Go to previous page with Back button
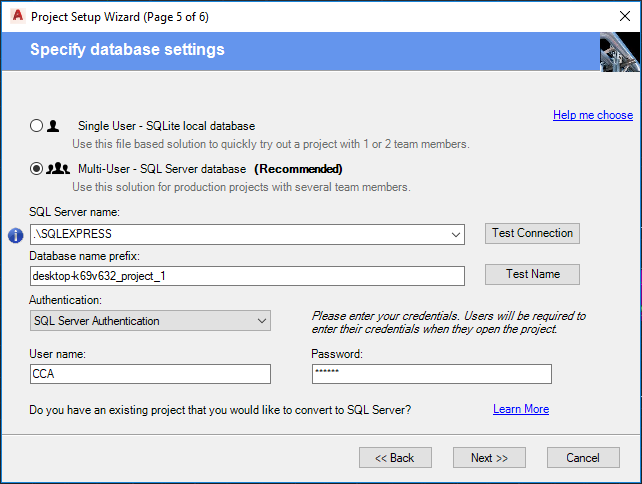642x484 pixels. click(395, 457)
